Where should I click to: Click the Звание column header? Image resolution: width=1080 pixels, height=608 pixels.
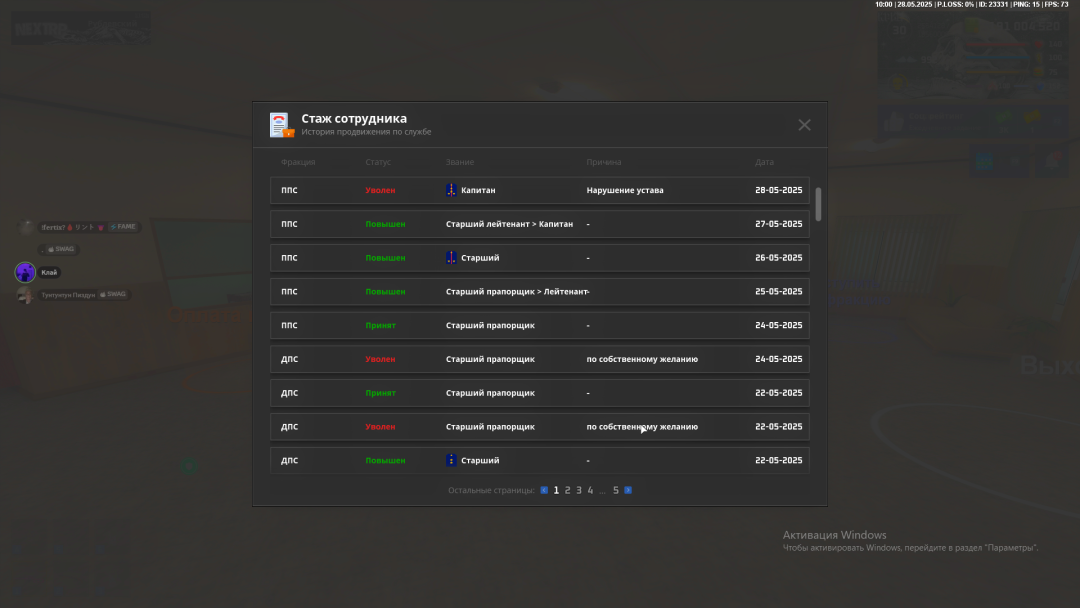pos(460,162)
